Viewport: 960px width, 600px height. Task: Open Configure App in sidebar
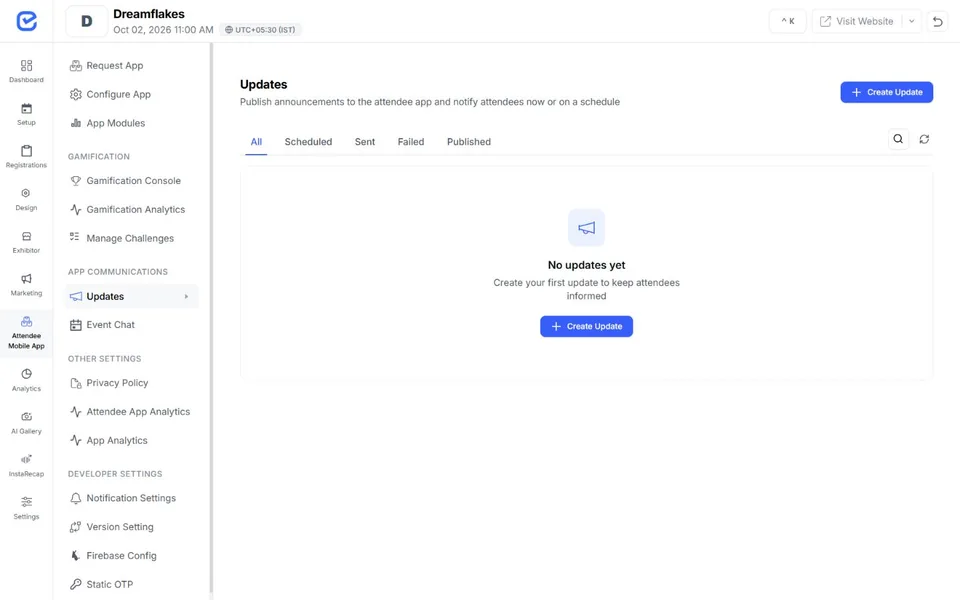[x=132, y=94]
